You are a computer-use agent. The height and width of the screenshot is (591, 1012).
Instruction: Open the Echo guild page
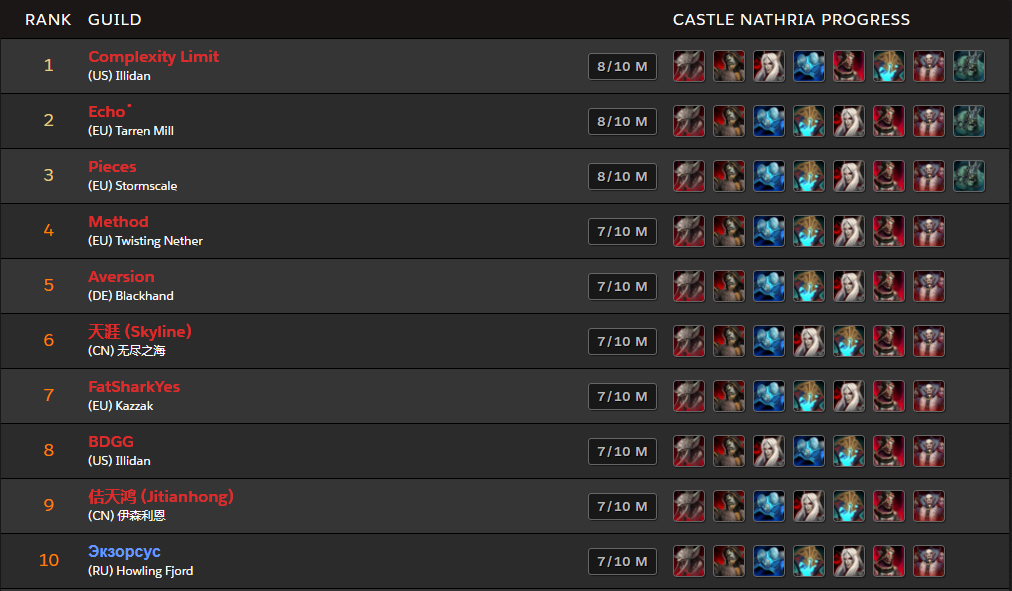[107, 112]
